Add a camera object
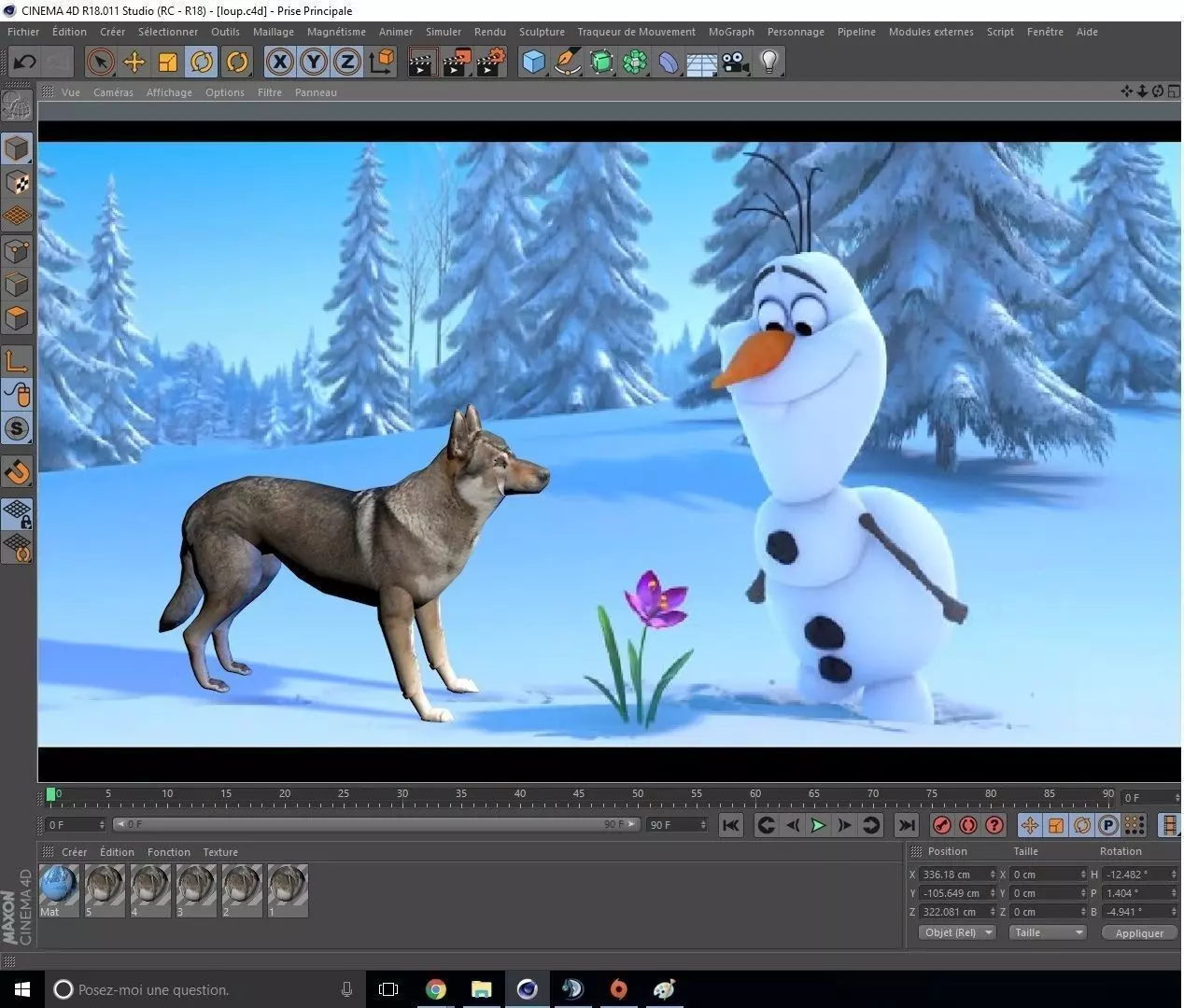Viewport: 1184px width, 1008px height. [x=736, y=63]
